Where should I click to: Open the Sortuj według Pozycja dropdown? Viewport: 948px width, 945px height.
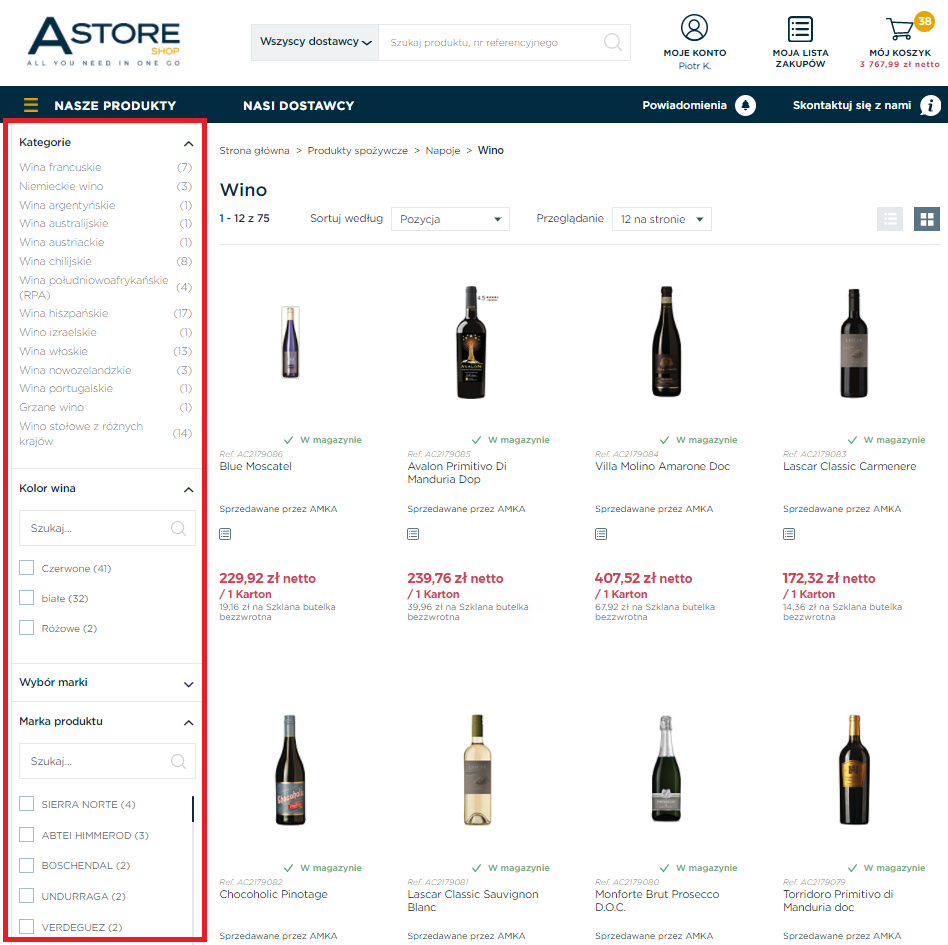(x=450, y=219)
